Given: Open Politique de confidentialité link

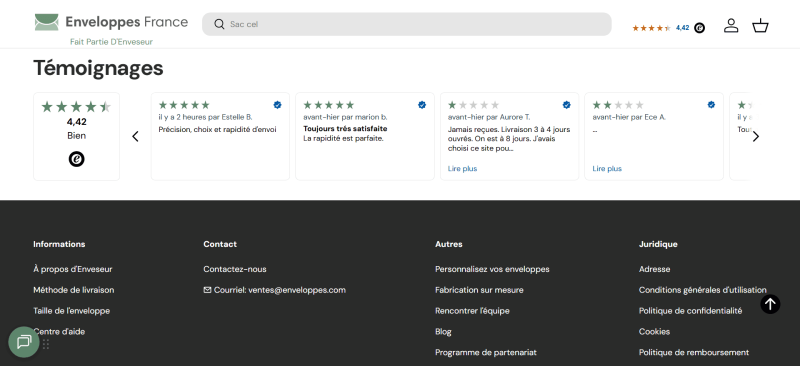Looking at the screenshot, I should coord(690,311).
